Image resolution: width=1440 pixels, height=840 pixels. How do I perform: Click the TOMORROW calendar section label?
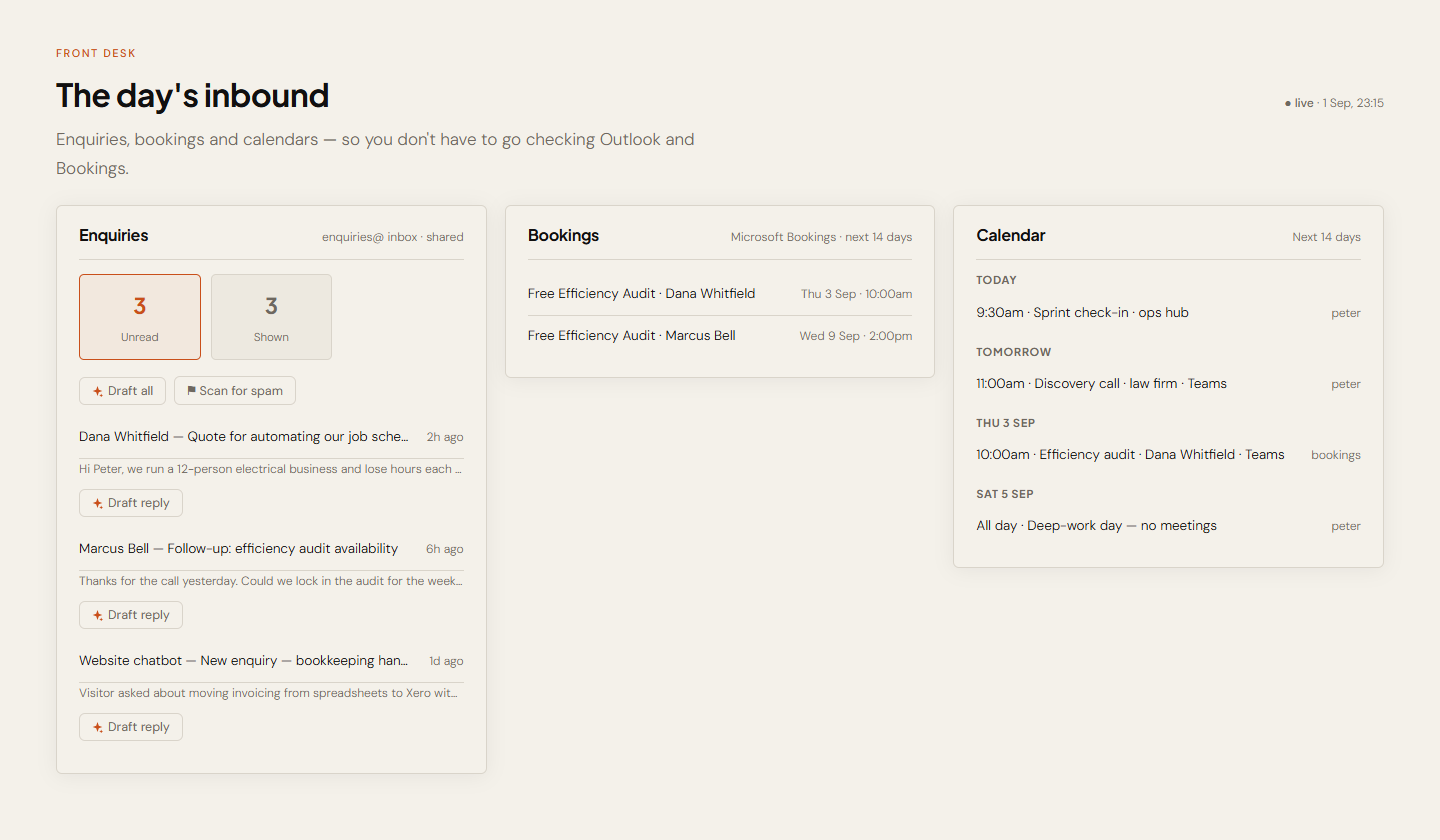pos(1014,352)
